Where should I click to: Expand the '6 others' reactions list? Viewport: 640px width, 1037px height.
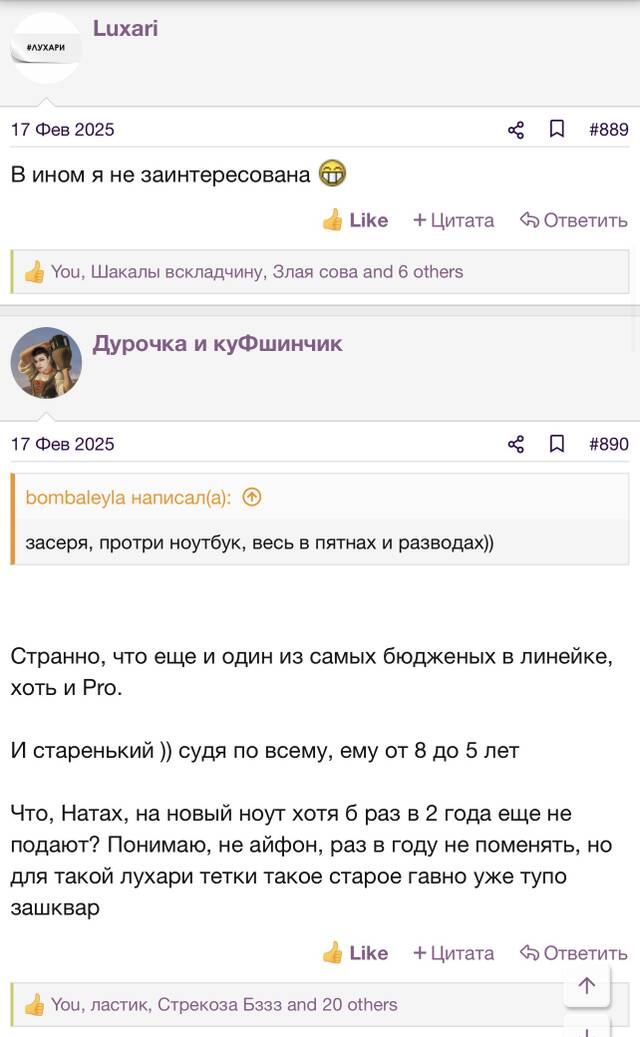click(x=430, y=272)
